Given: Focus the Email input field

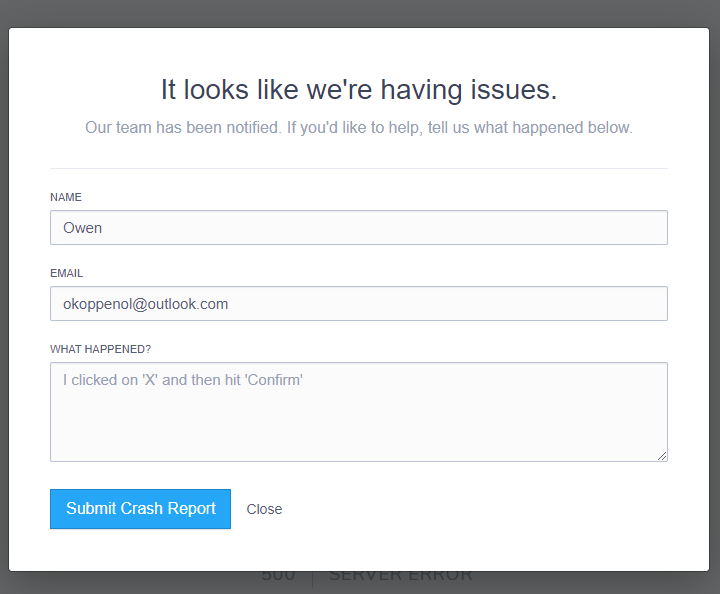Looking at the screenshot, I should point(358,304).
